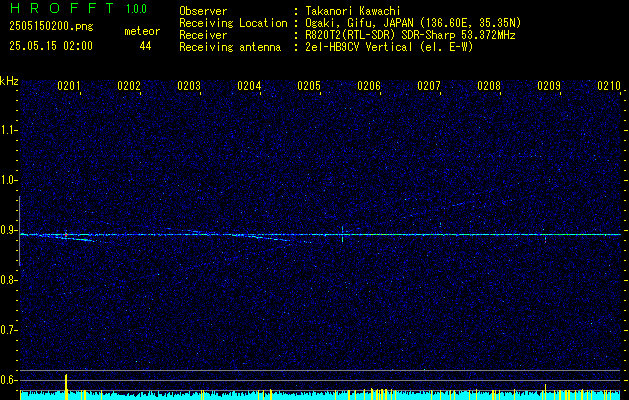Screen dimensions: 629x400
Task: Click the date stamp 25.05.15 02:00
Action: pos(51,46)
